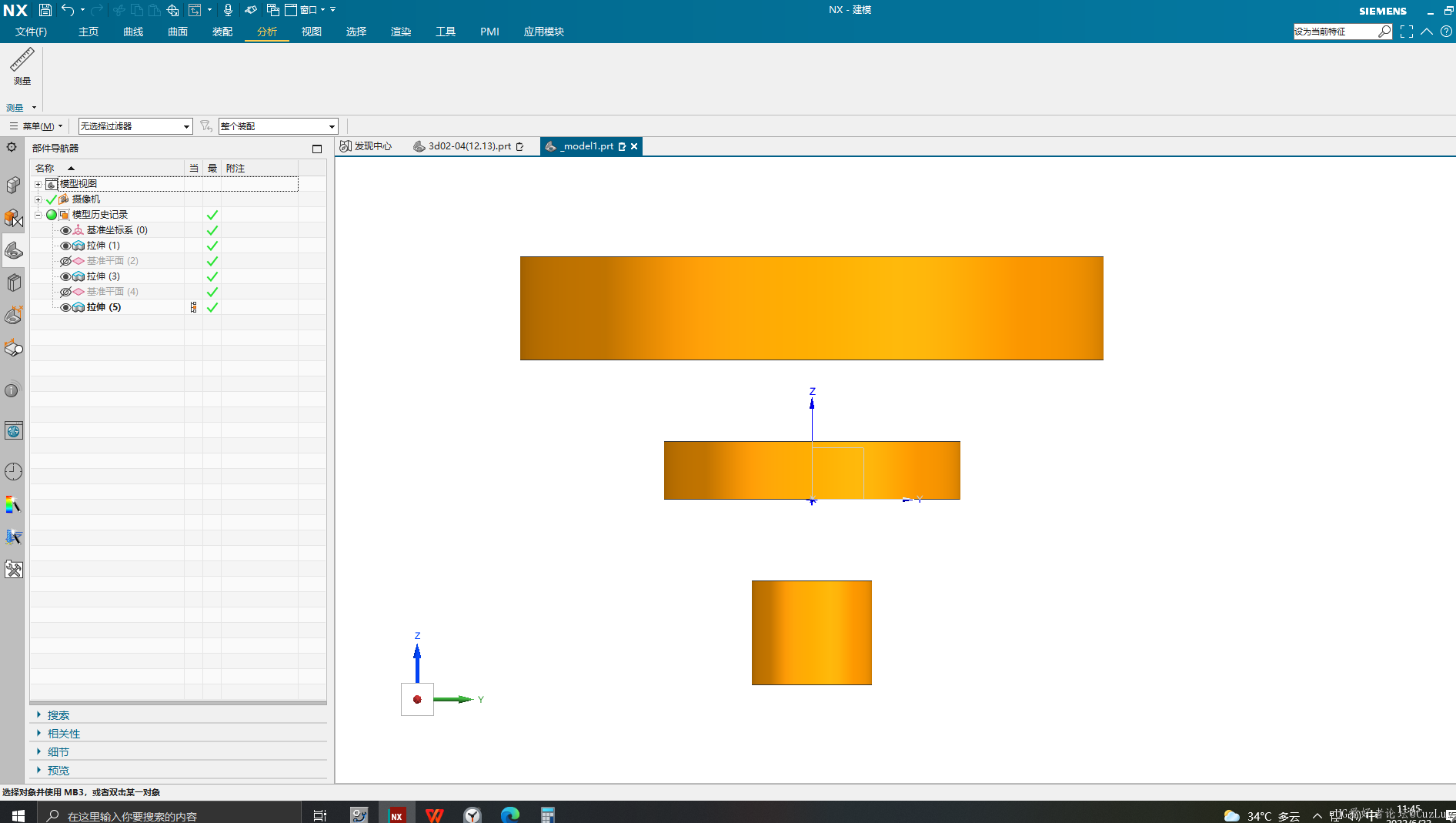Click the Paste clipboard icon
Viewport: 1456px width, 823px height.
[155, 10]
